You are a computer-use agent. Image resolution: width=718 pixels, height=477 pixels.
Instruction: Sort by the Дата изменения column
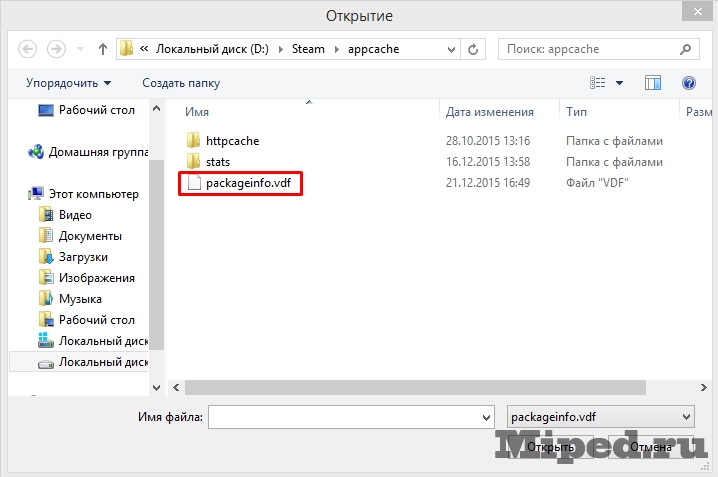[489, 112]
